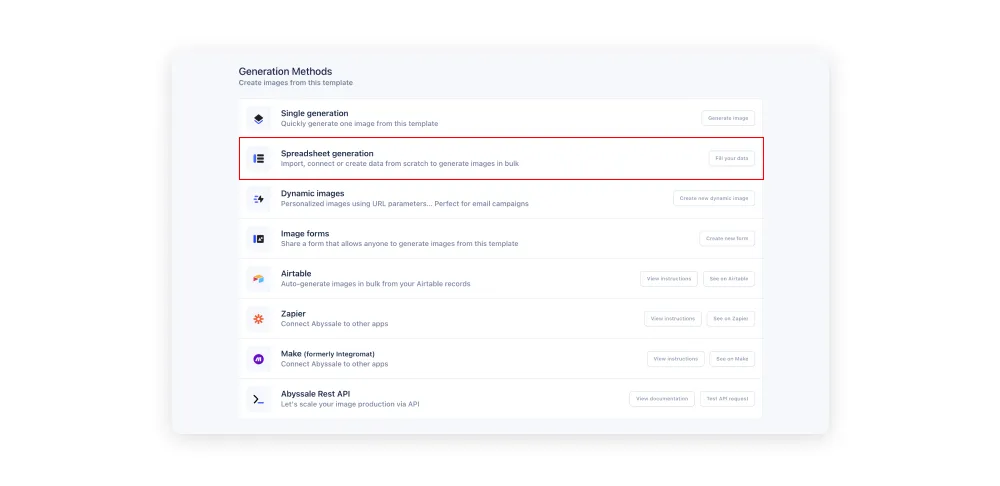The height and width of the screenshot is (486, 1000).
Task: Open the Fill your data button
Action: click(x=732, y=158)
